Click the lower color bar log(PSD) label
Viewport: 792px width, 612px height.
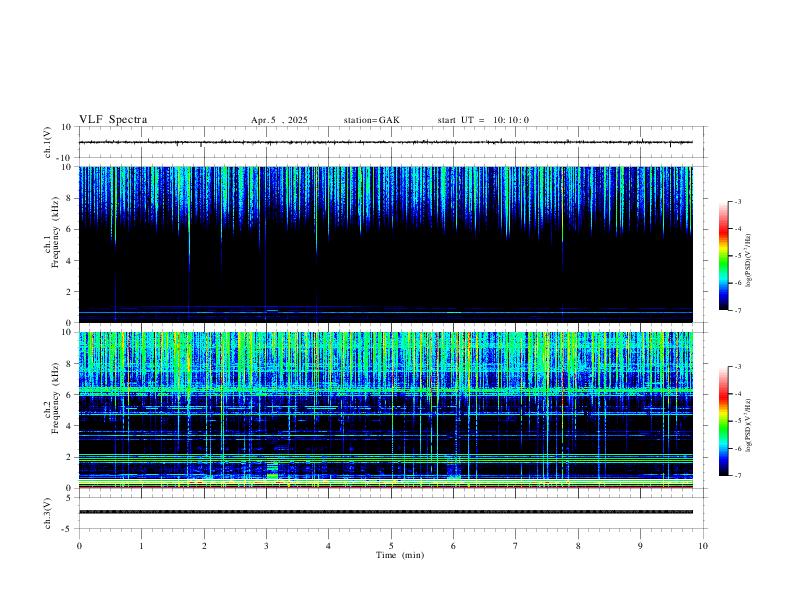coord(748,425)
